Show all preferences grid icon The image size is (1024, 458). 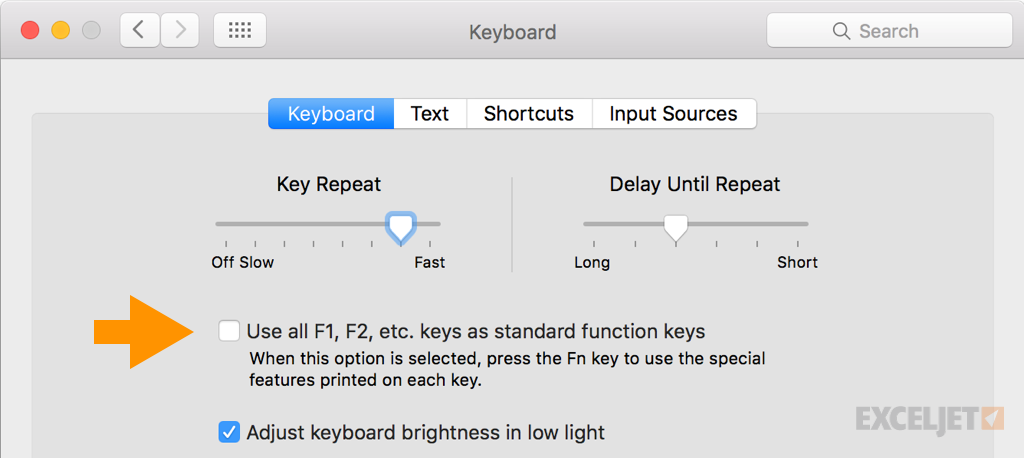[x=240, y=31]
